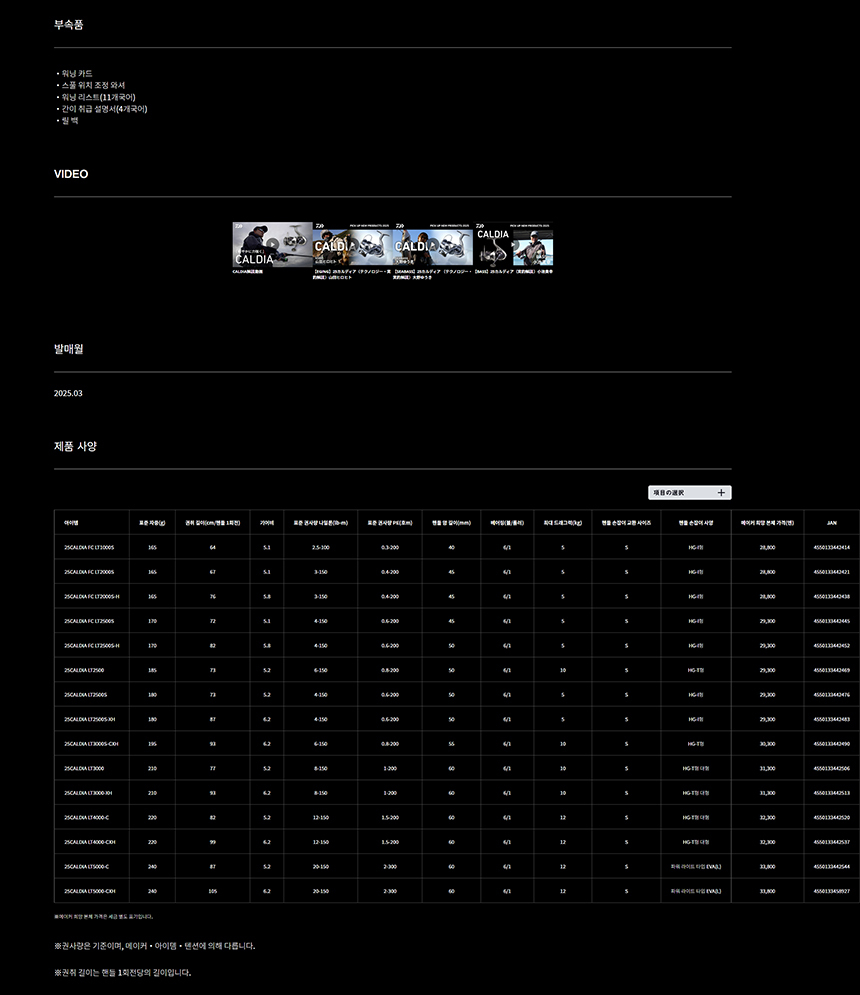The height and width of the screenshot is (995, 860).
Task: Click the 발매월 section heading
Action: click(69, 349)
